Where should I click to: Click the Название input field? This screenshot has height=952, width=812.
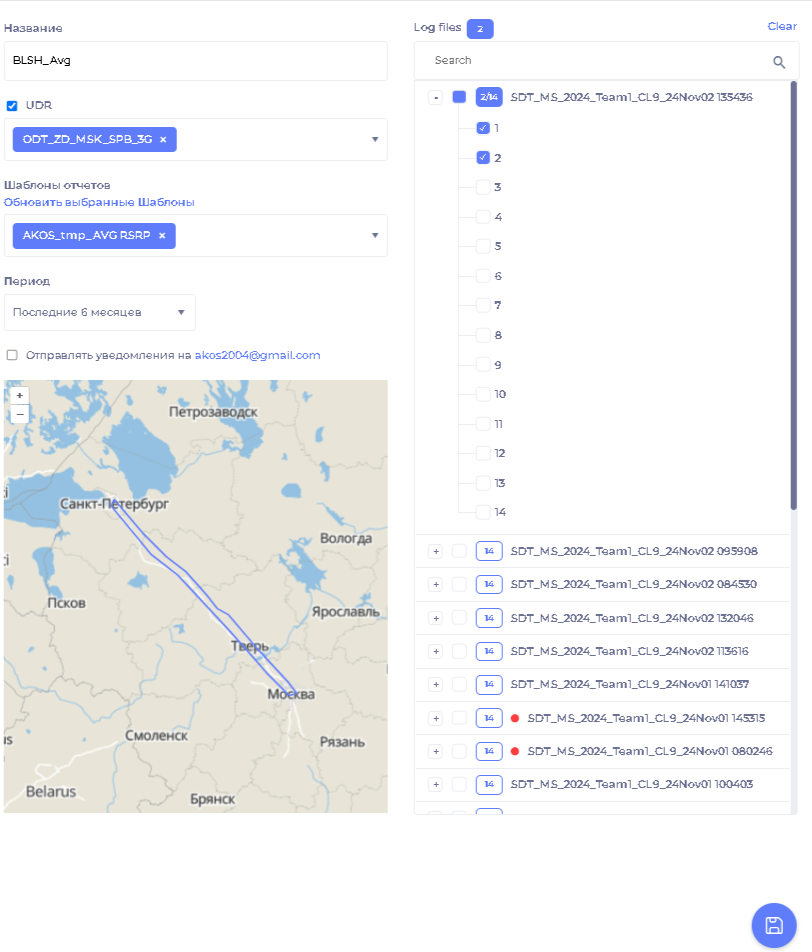(x=195, y=60)
